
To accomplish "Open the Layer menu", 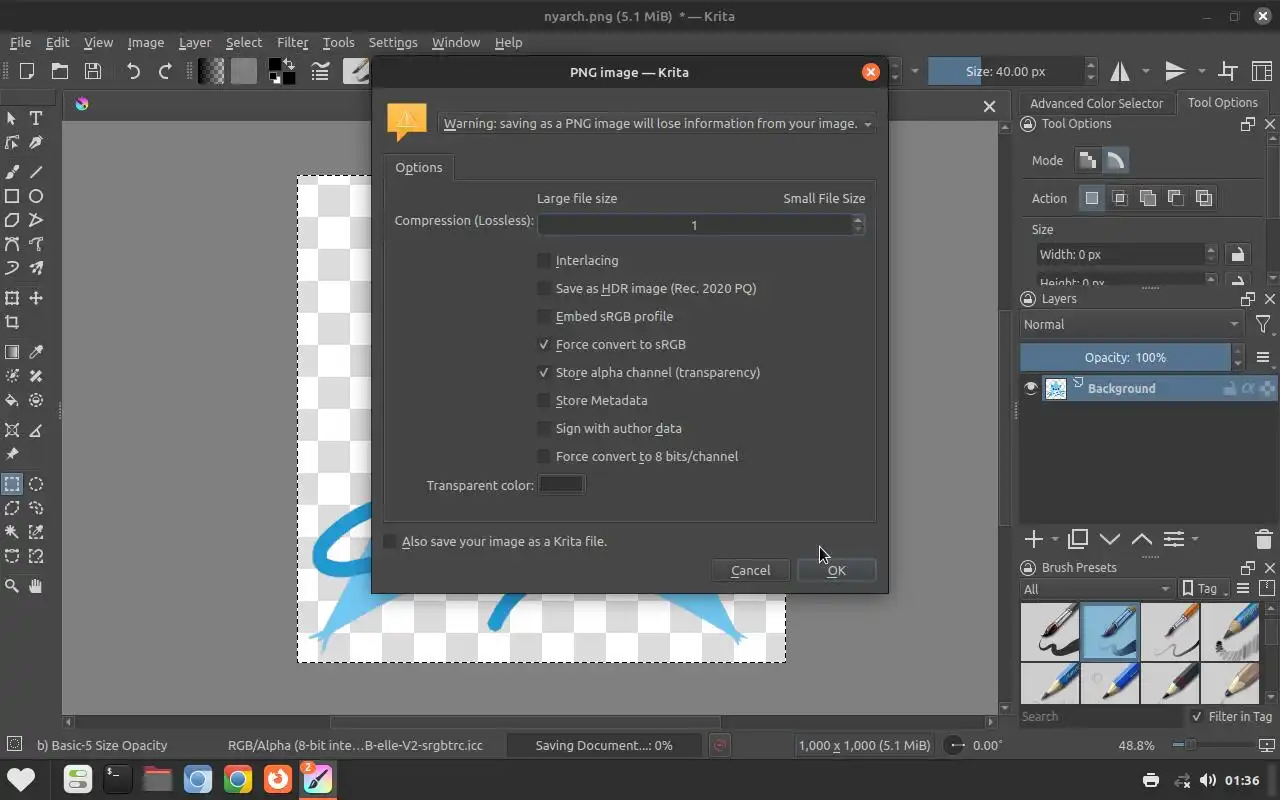I will (195, 42).
